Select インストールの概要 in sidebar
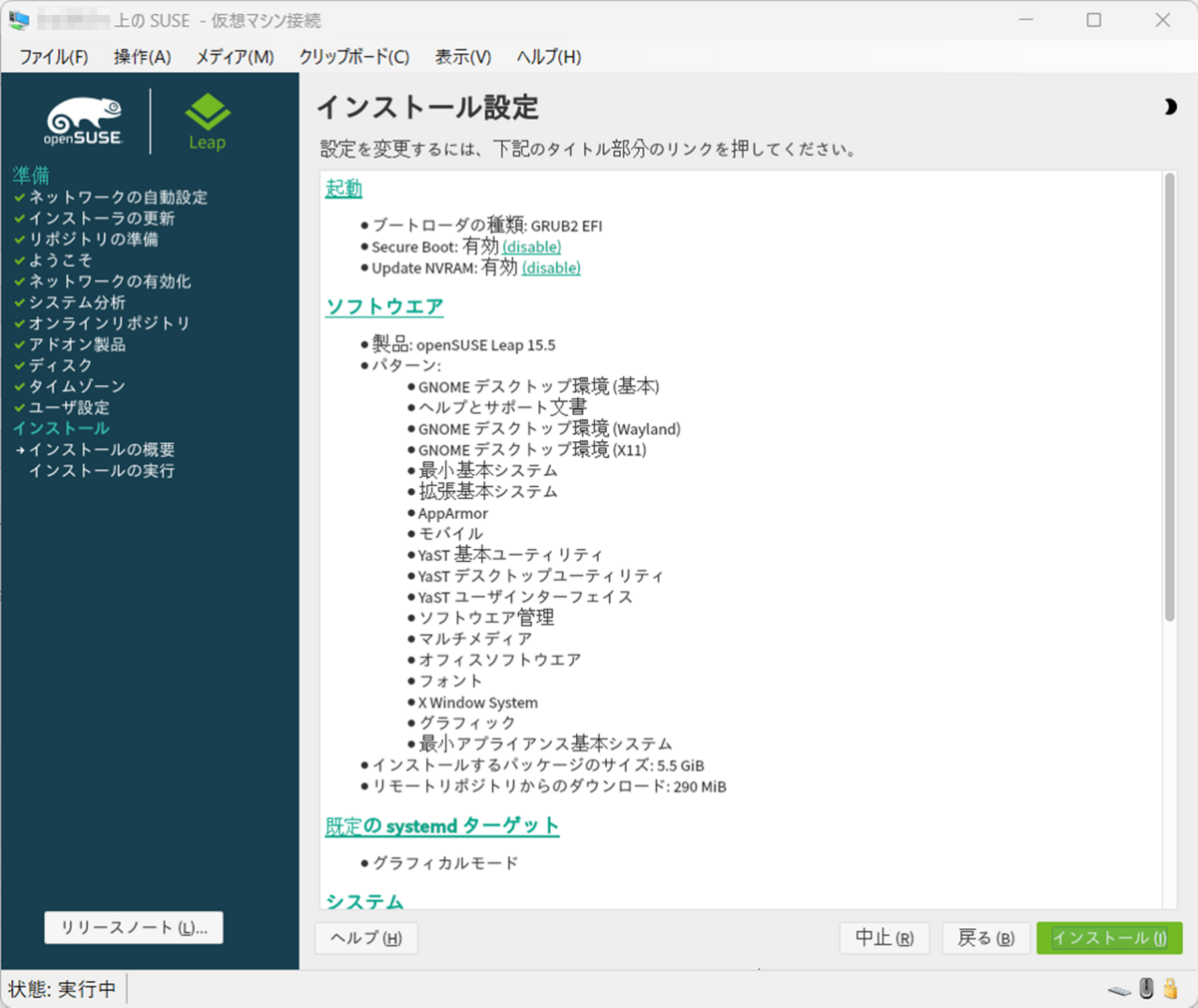1198x1008 pixels. pyautogui.click(x=101, y=449)
